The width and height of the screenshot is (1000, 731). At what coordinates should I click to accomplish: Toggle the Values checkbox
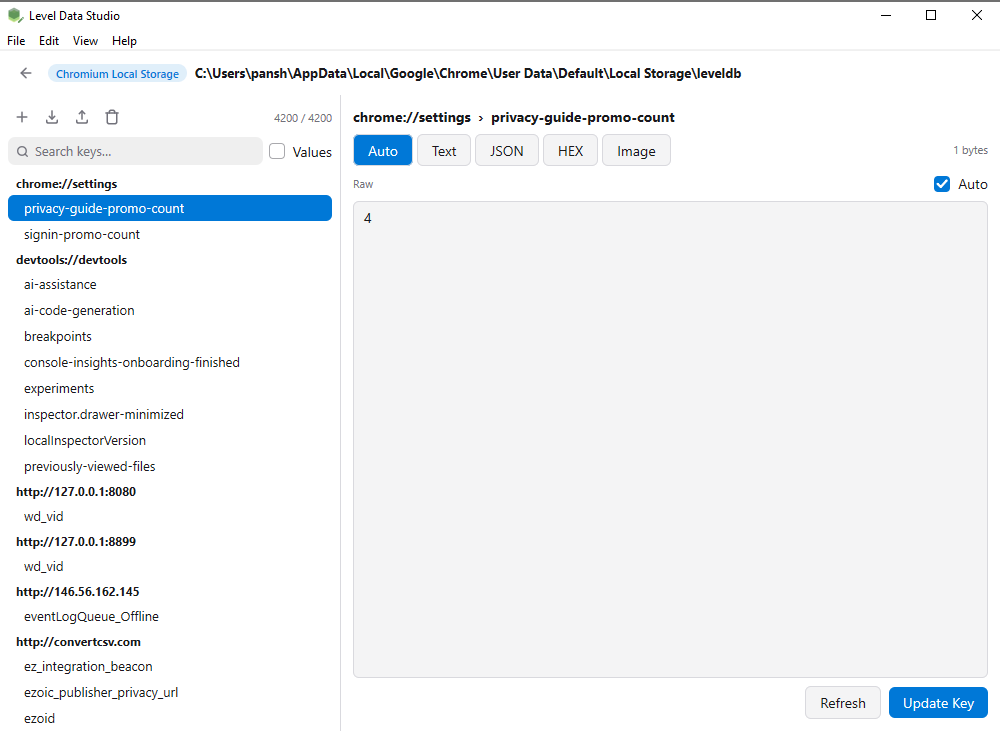pyautogui.click(x=277, y=151)
